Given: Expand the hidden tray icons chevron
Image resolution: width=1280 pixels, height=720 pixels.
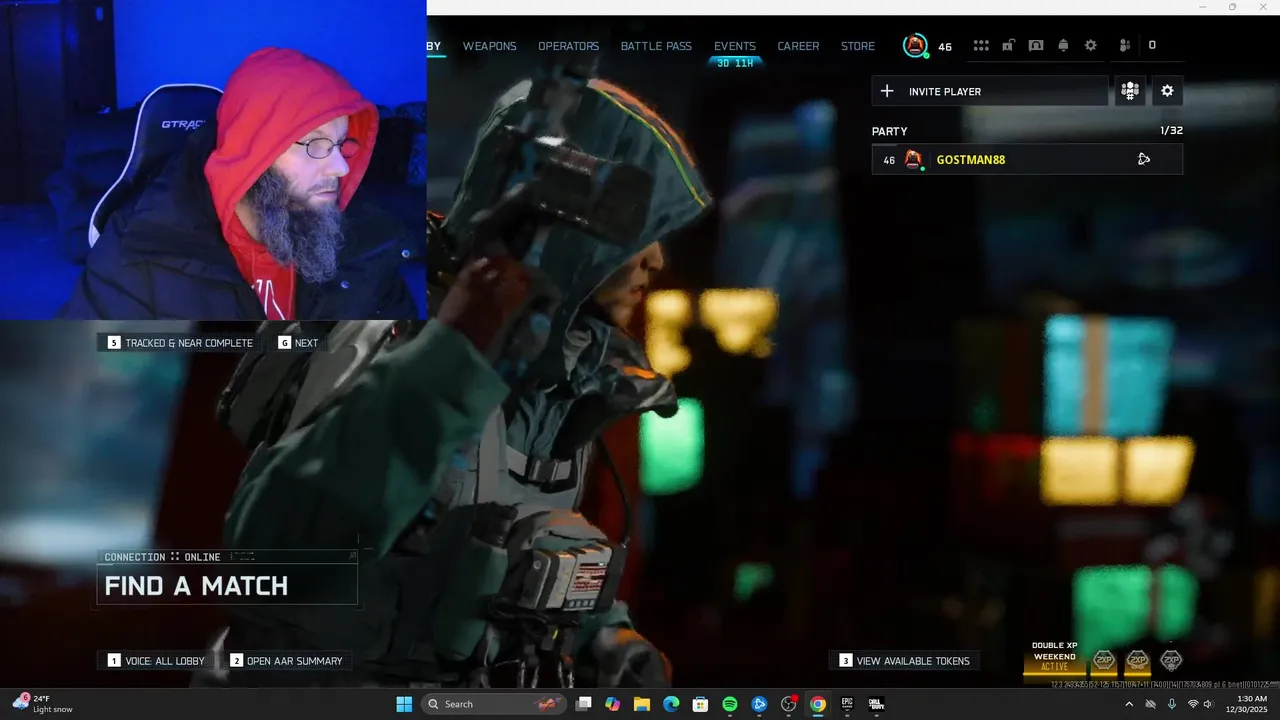Looking at the screenshot, I should (x=1129, y=704).
